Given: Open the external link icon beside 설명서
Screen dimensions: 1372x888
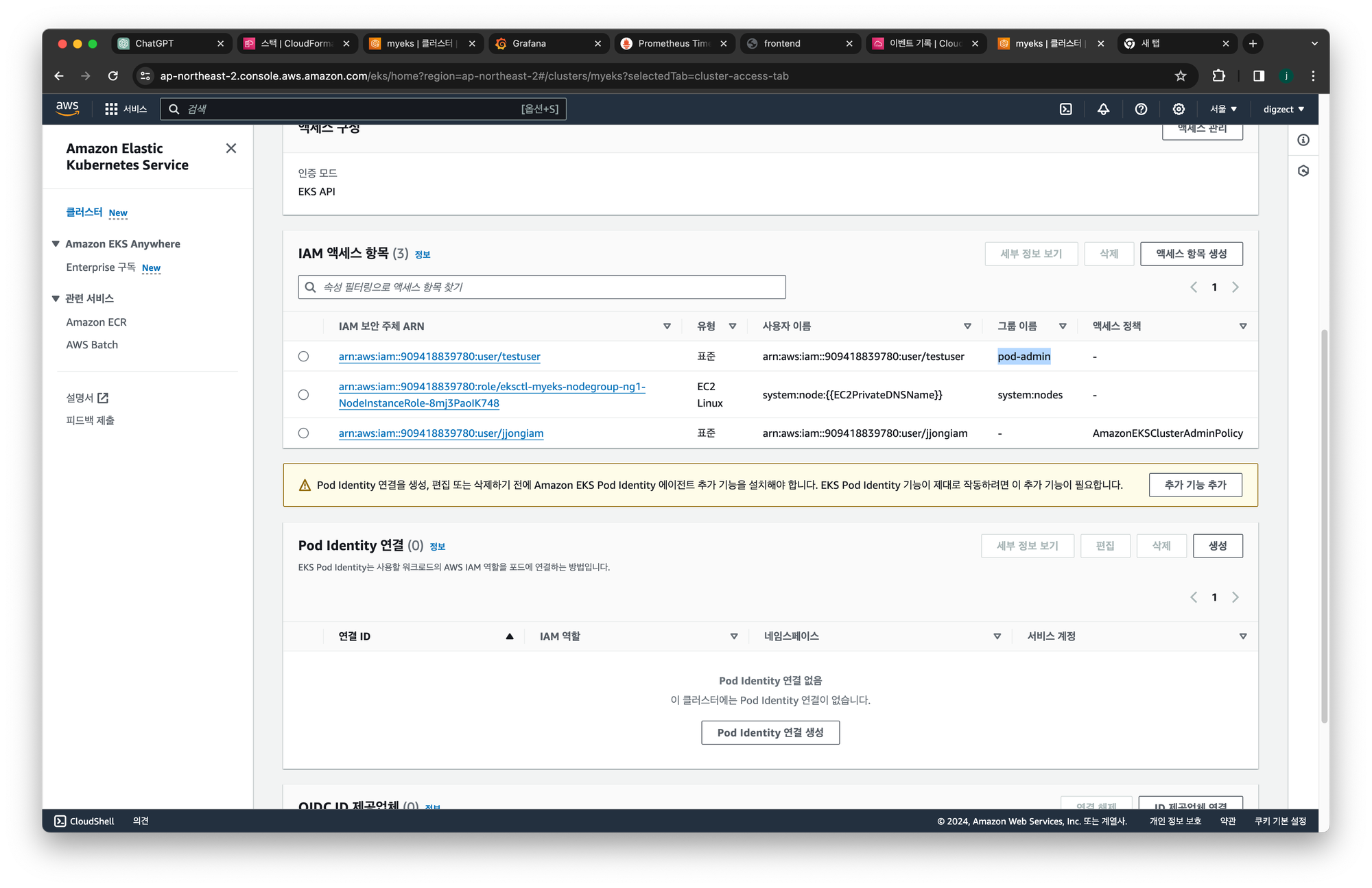Looking at the screenshot, I should click(x=103, y=398).
